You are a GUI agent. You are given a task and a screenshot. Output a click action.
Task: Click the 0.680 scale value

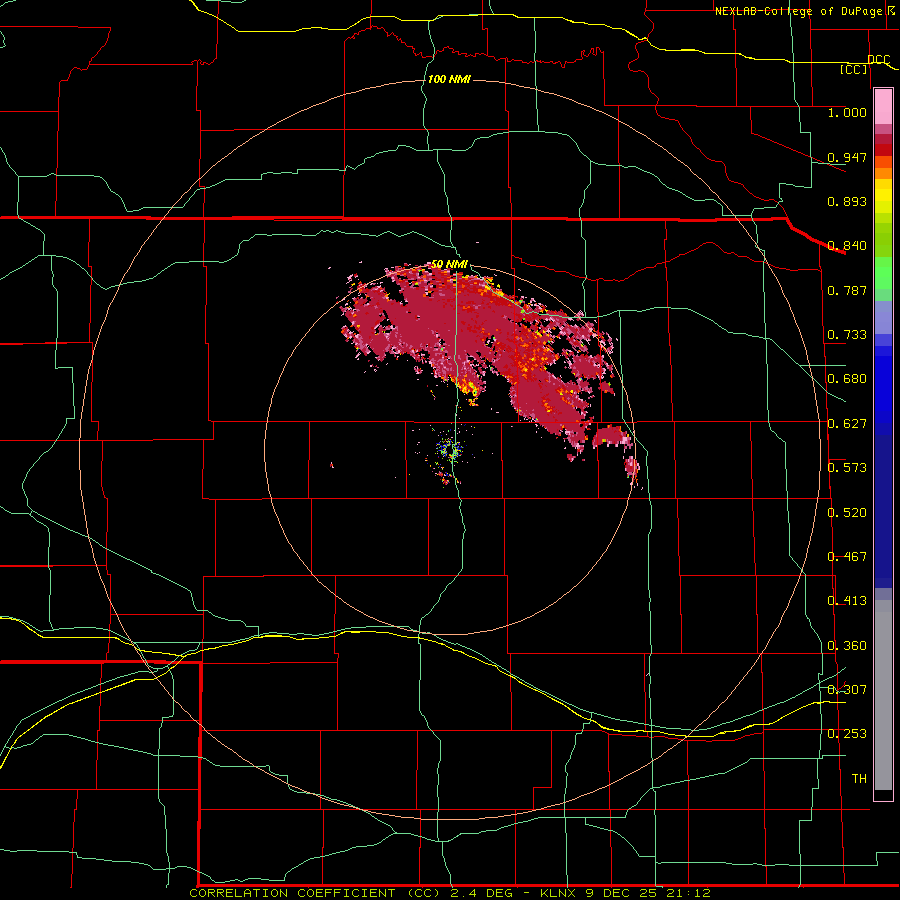[847, 379]
